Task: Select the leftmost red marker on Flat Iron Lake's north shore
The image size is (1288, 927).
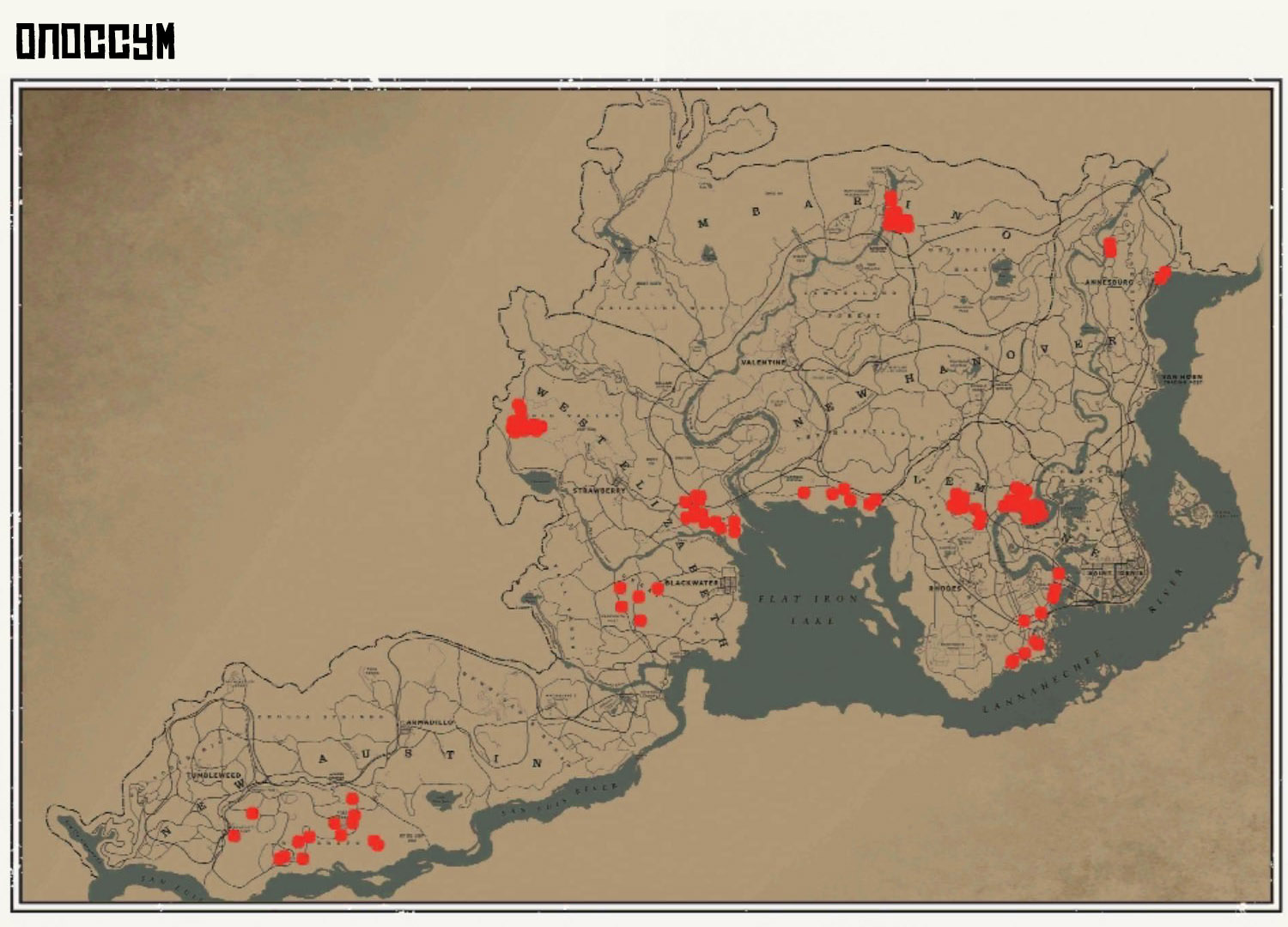Action: tap(804, 493)
